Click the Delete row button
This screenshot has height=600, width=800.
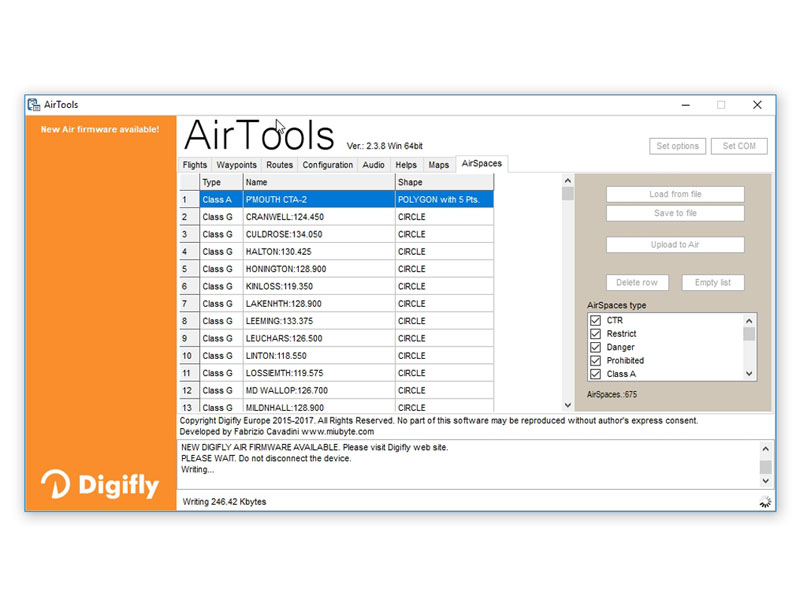click(x=637, y=282)
